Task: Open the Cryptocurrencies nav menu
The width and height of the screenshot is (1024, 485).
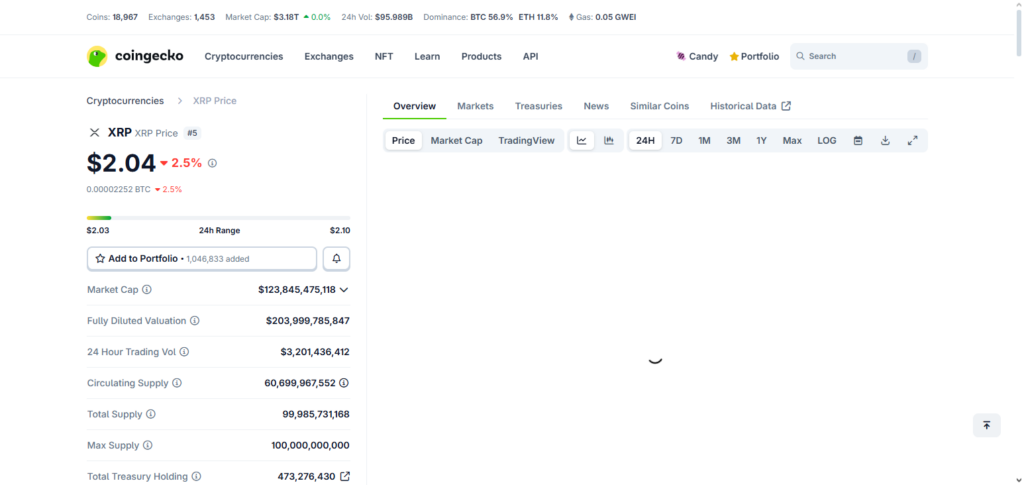Action: coord(243,57)
